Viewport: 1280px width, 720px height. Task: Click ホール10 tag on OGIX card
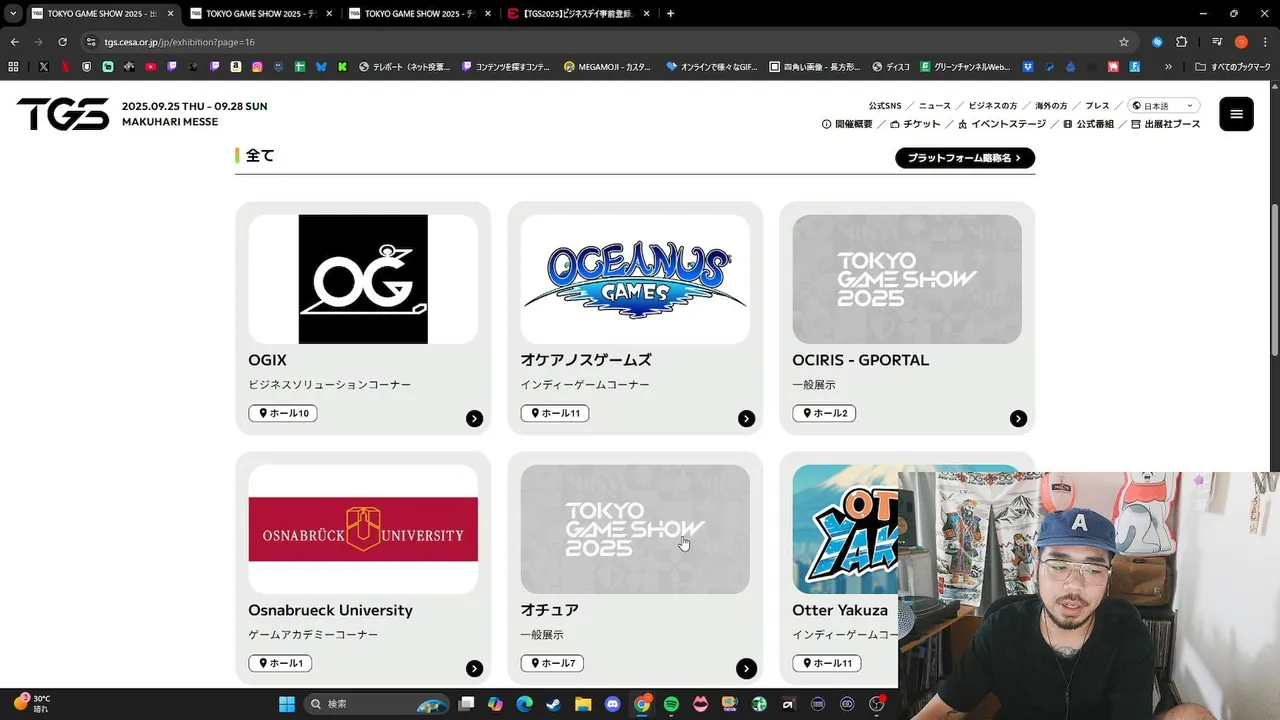(x=283, y=413)
